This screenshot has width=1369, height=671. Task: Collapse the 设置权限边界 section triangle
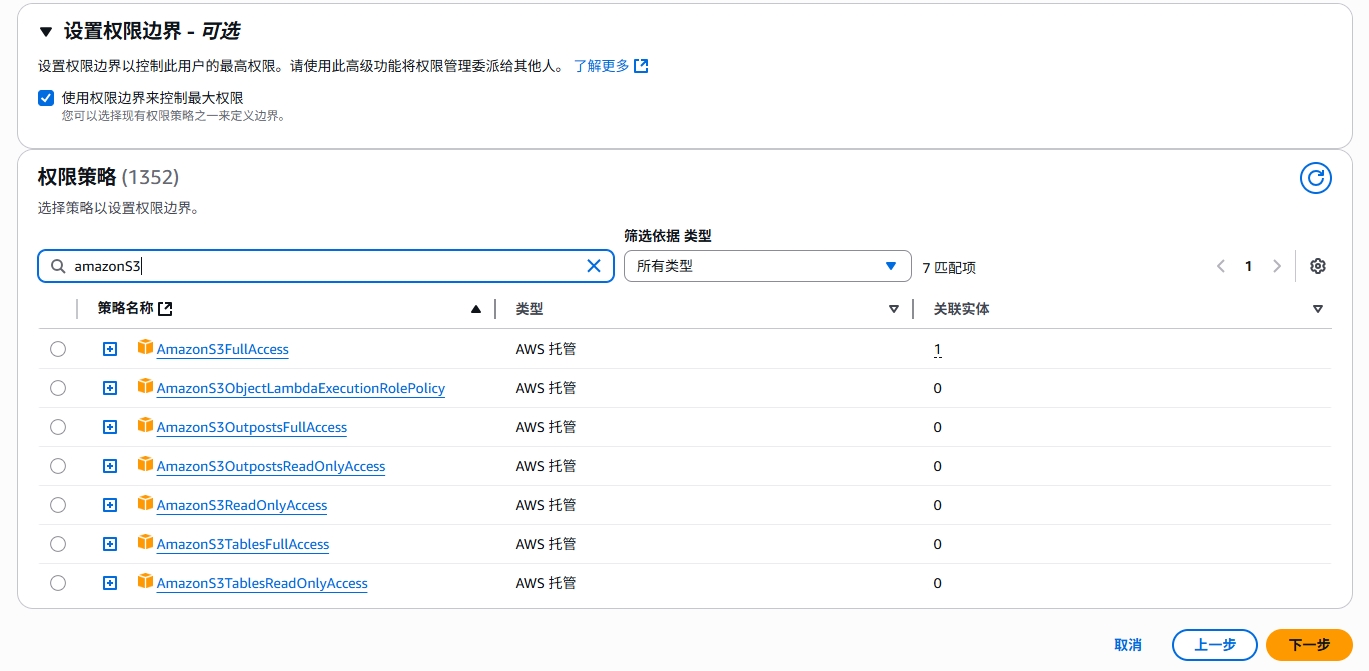click(x=45, y=32)
